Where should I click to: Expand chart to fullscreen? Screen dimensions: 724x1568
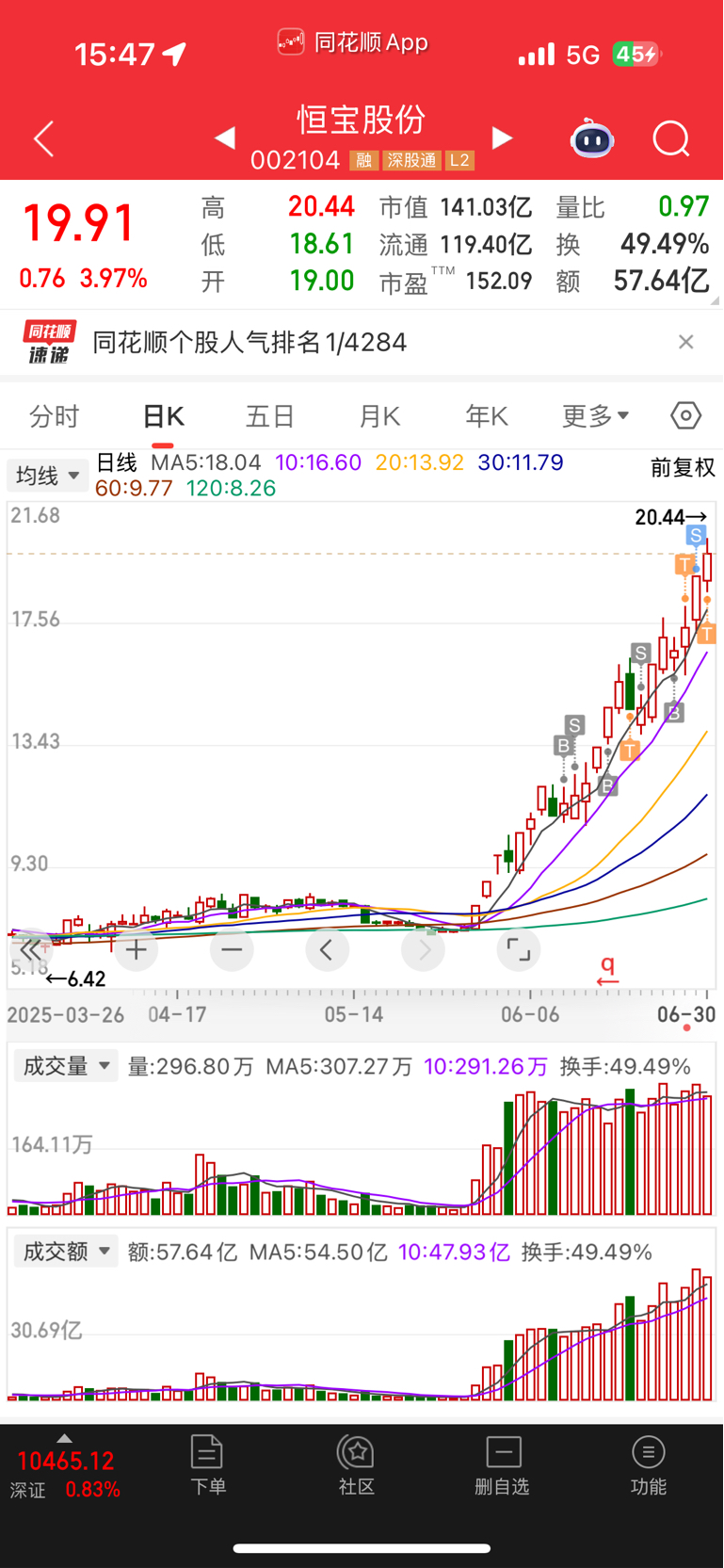[519, 949]
